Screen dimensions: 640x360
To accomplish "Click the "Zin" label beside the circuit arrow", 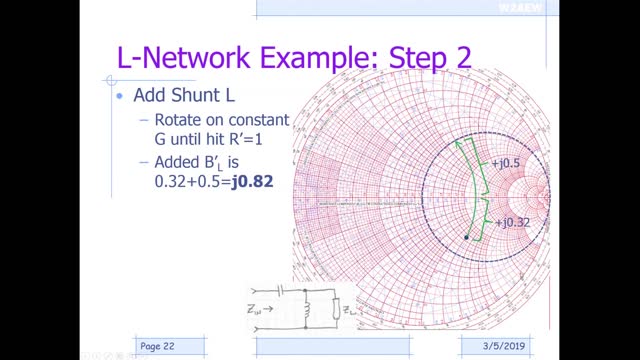I will 254,309.
